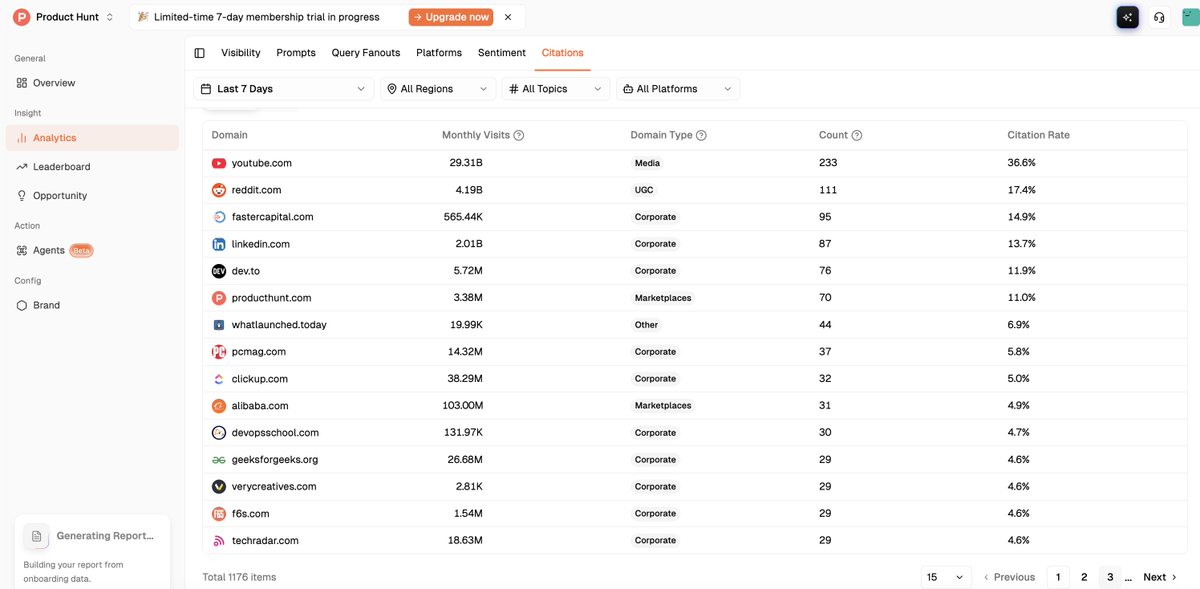Click the 36.6% citation rate value
1200x589 pixels.
click(x=1022, y=163)
